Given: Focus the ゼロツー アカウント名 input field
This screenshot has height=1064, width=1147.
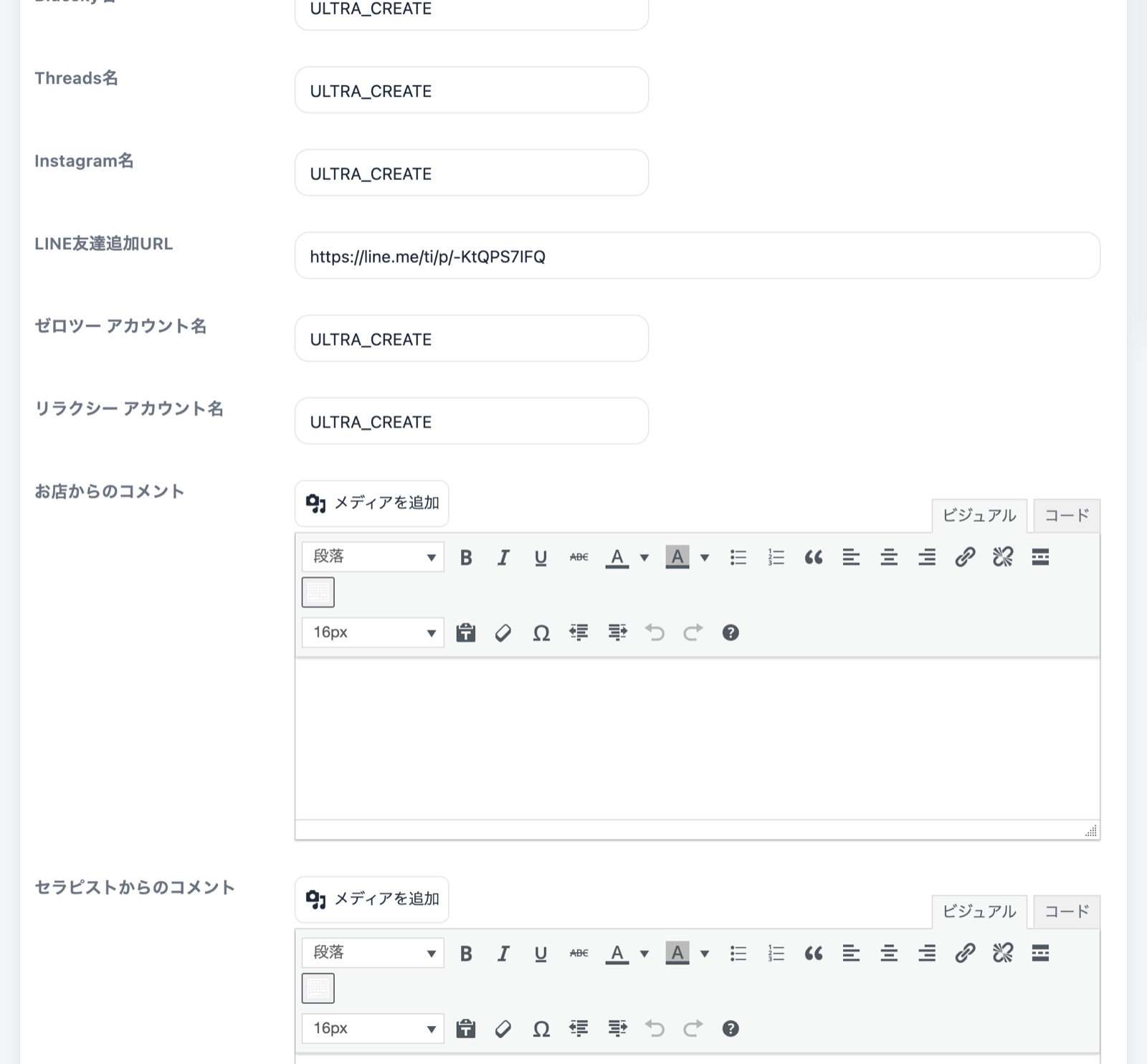Looking at the screenshot, I should point(472,338).
